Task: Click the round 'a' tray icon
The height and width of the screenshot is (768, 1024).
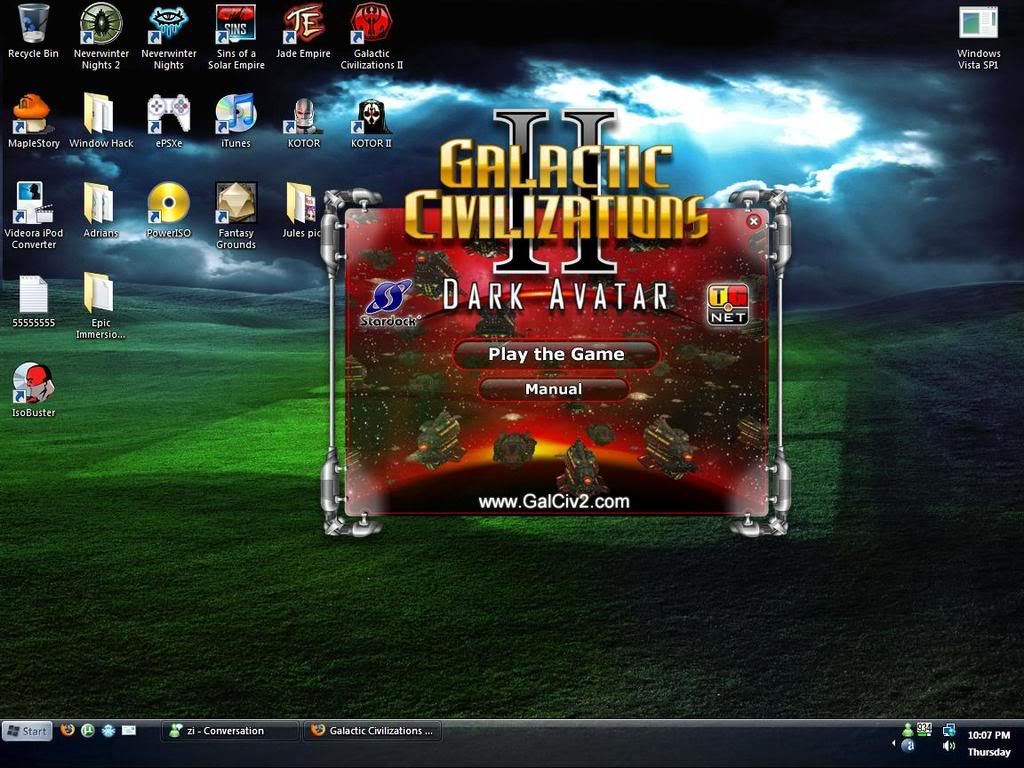Action: click(x=908, y=746)
